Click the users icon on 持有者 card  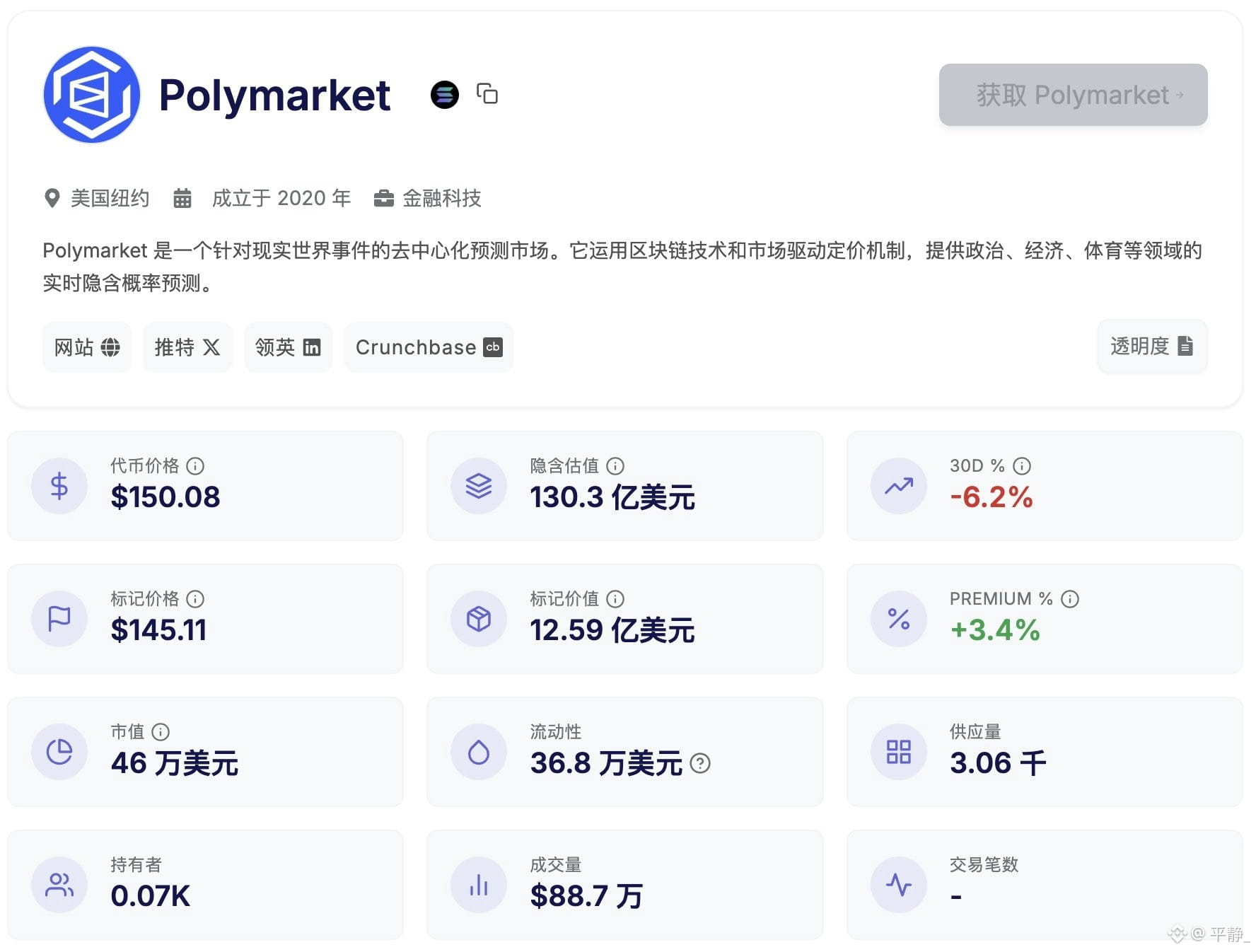[59, 885]
